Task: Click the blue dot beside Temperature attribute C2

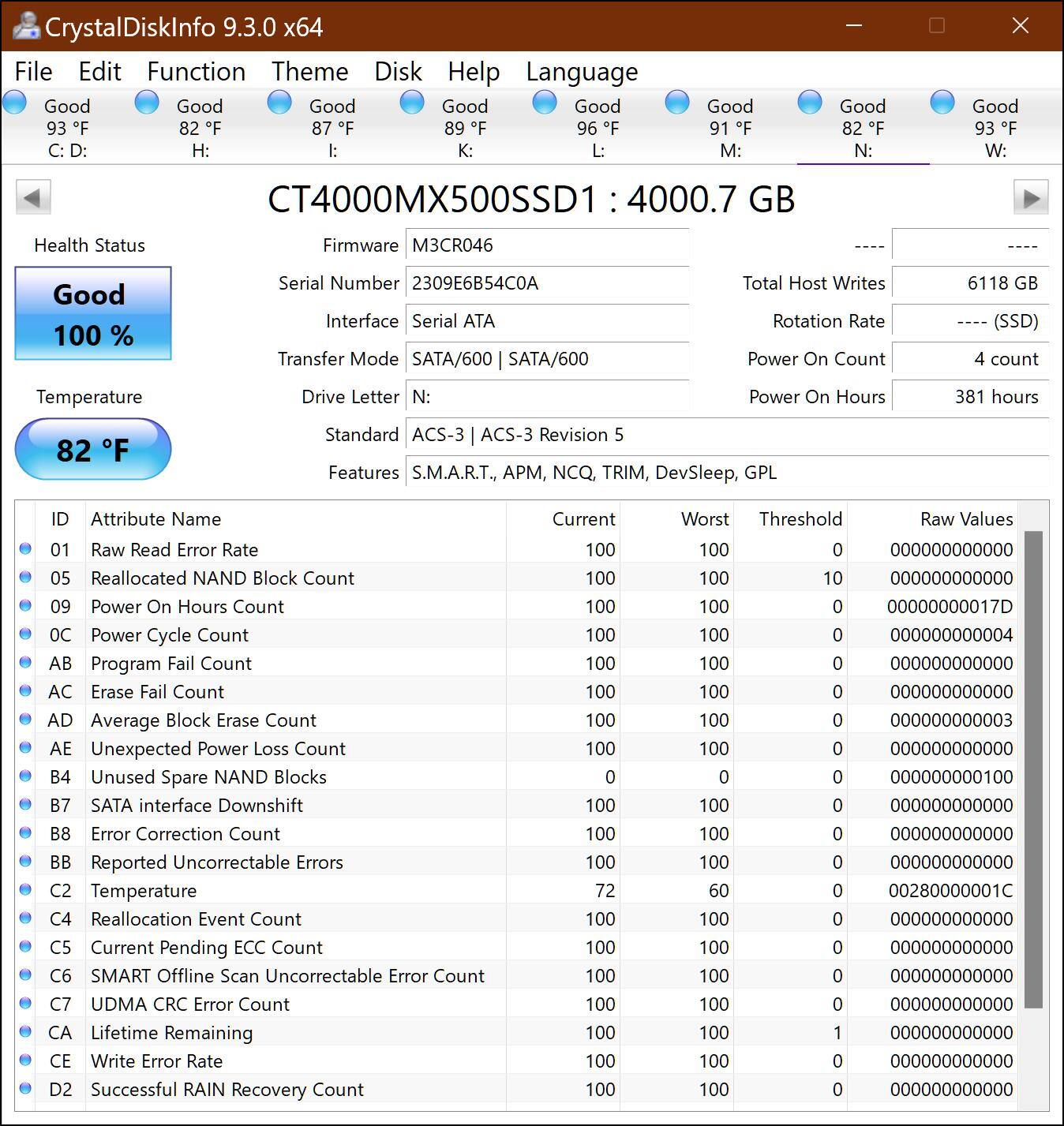Action: tap(25, 889)
